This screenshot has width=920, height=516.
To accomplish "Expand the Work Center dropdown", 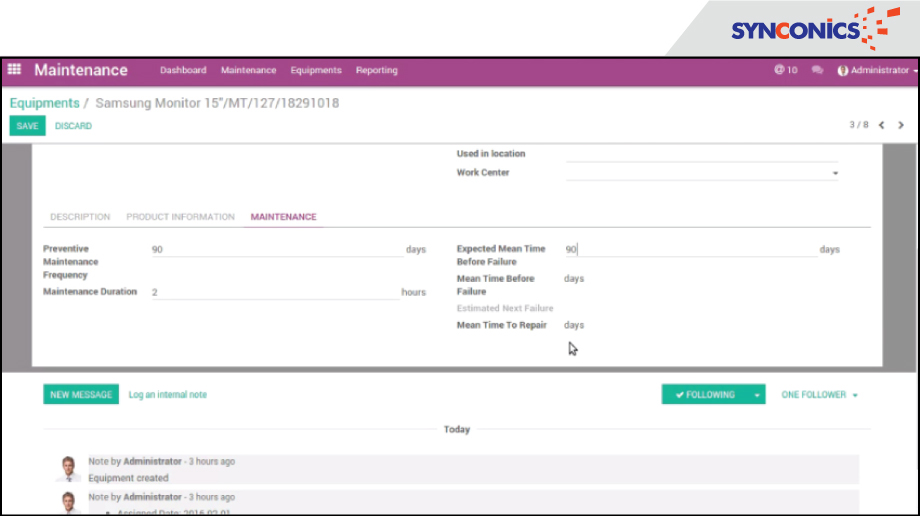I will pyautogui.click(x=835, y=173).
